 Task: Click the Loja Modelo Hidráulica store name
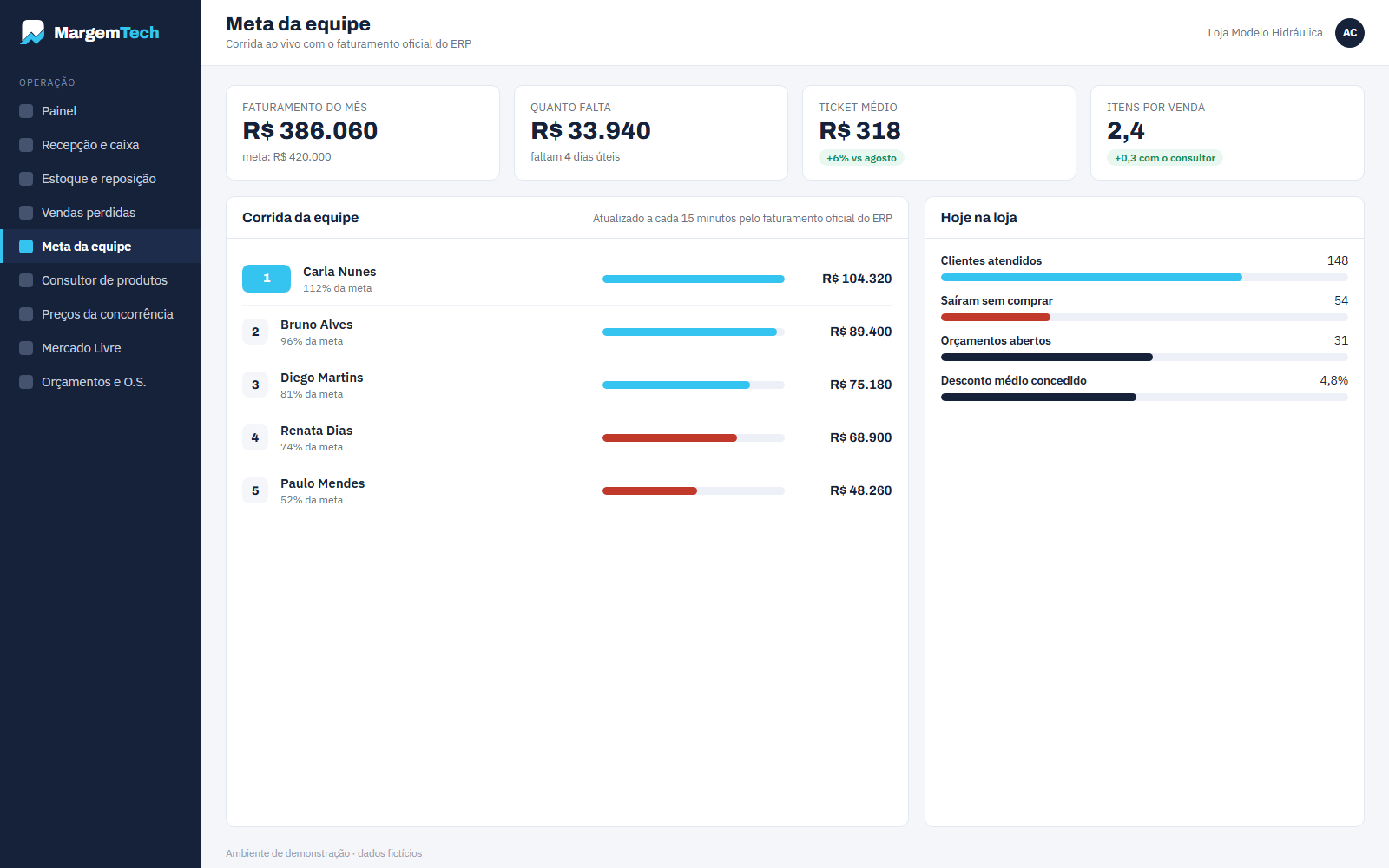(x=1265, y=33)
